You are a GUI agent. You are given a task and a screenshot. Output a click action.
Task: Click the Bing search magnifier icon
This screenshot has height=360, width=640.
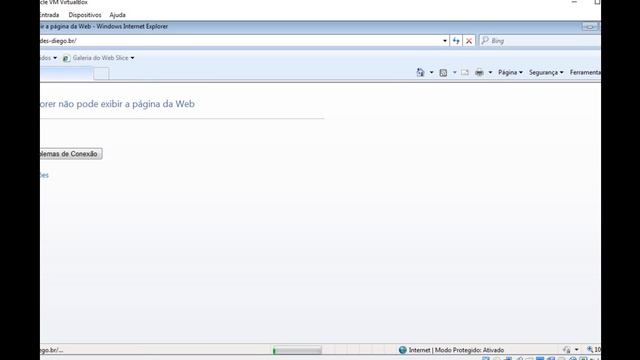point(485,40)
